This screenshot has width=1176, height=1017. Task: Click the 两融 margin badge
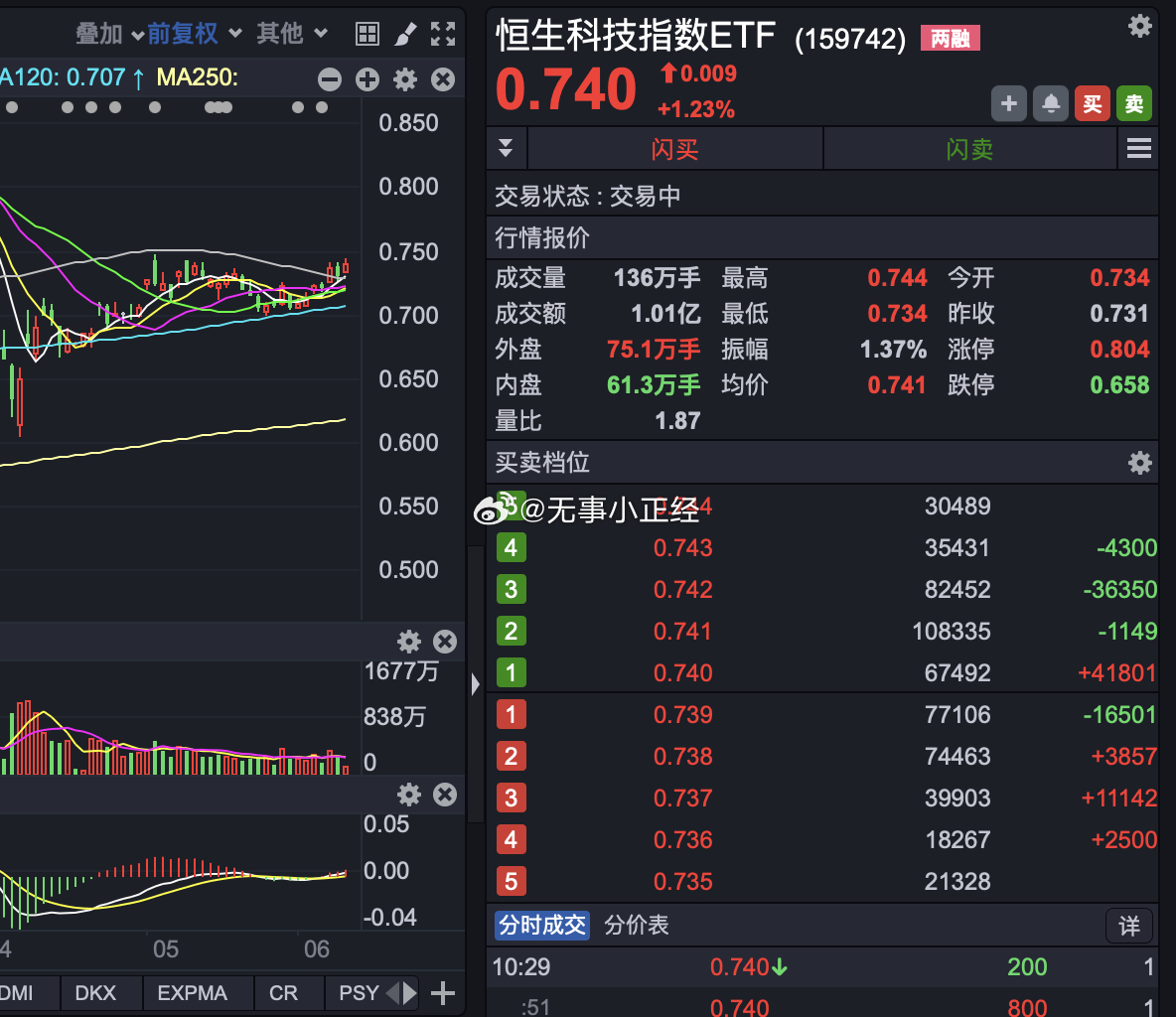click(x=951, y=39)
